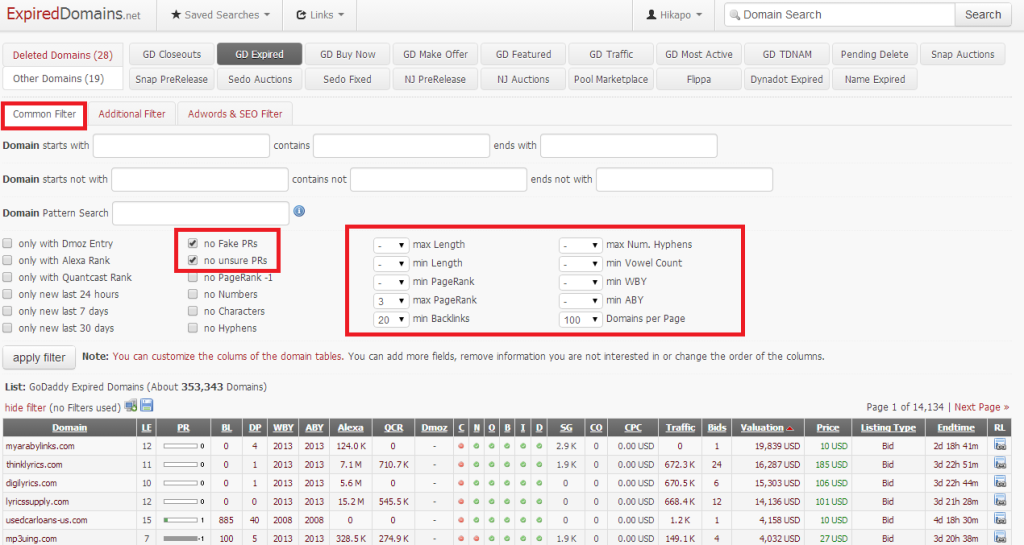1024x545 pixels.
Task: Open the Pending Delete list
Action: coord(874,54)
